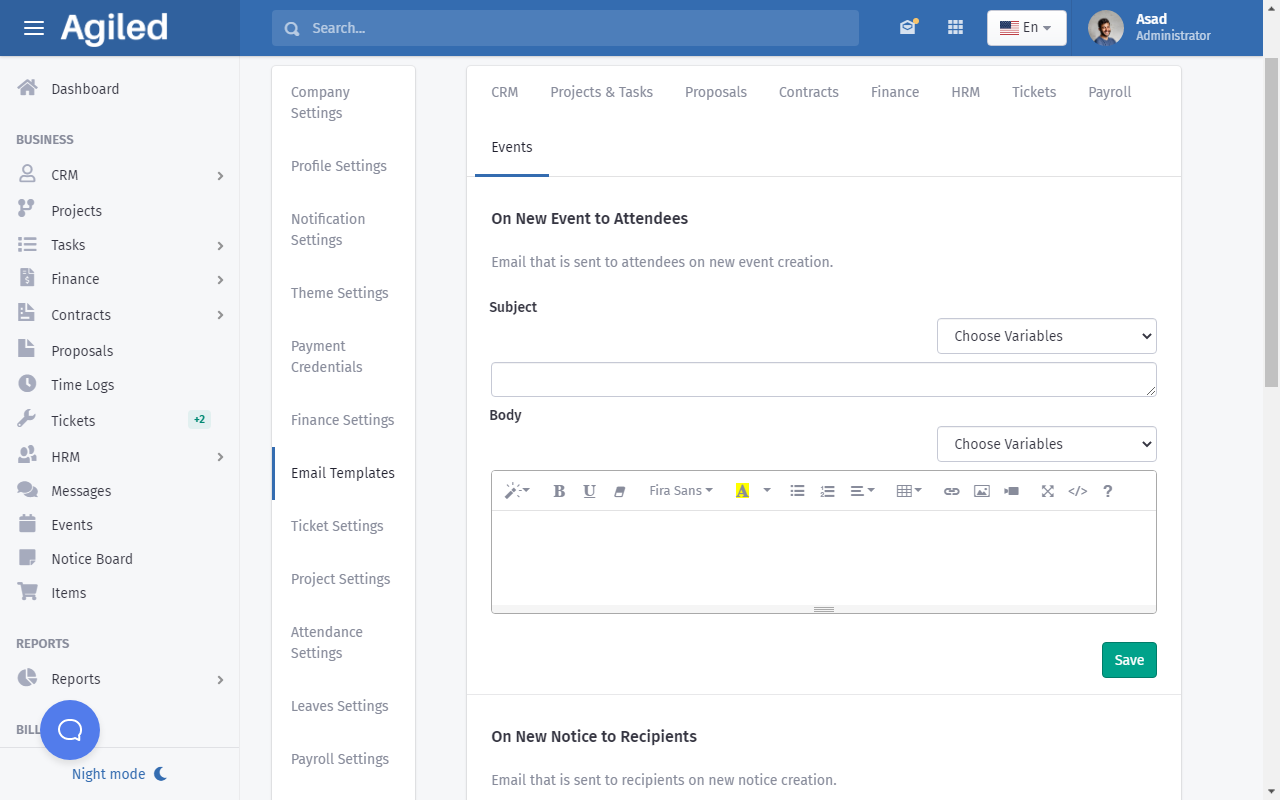The image size is (1280, 800).
Task: Open Ticket Settings in settings menu
Action: click(337, 526)
